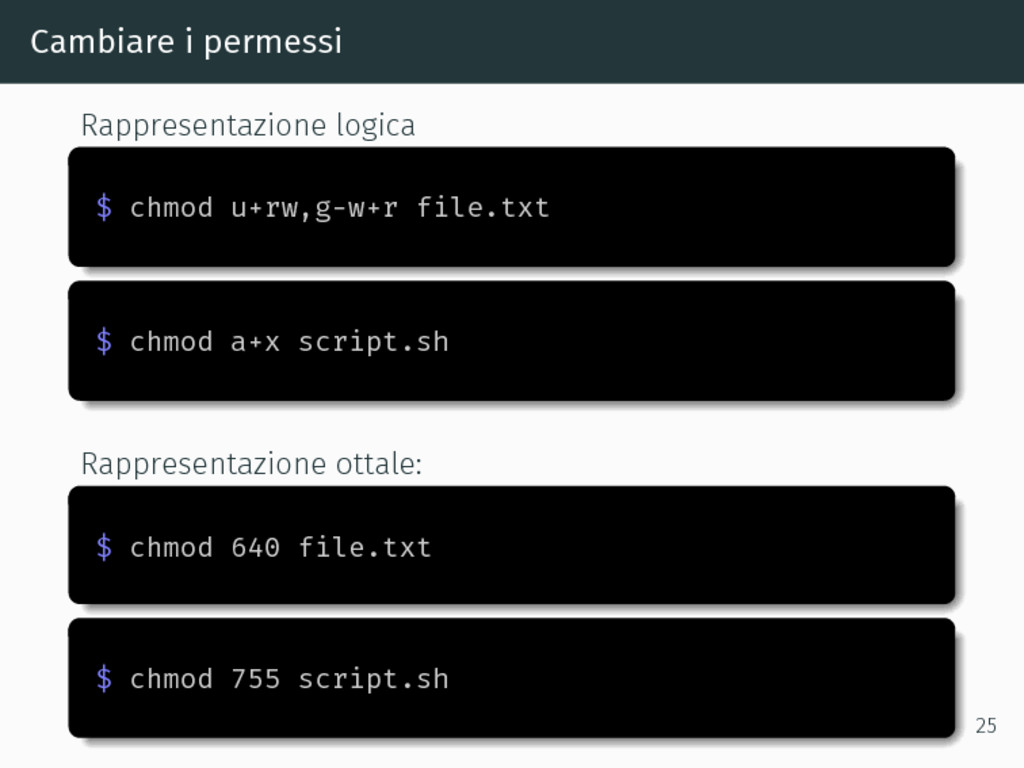Click the octal value 640
The image size is (1024, 768).
coord(255,547)
